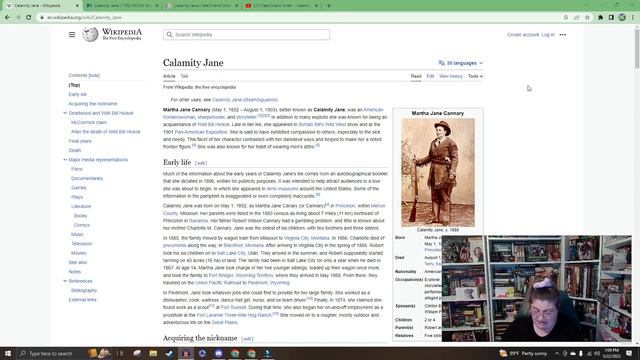Edit the Early life section
The width and height of the screenshot is (640, 360).
[201, 163]
